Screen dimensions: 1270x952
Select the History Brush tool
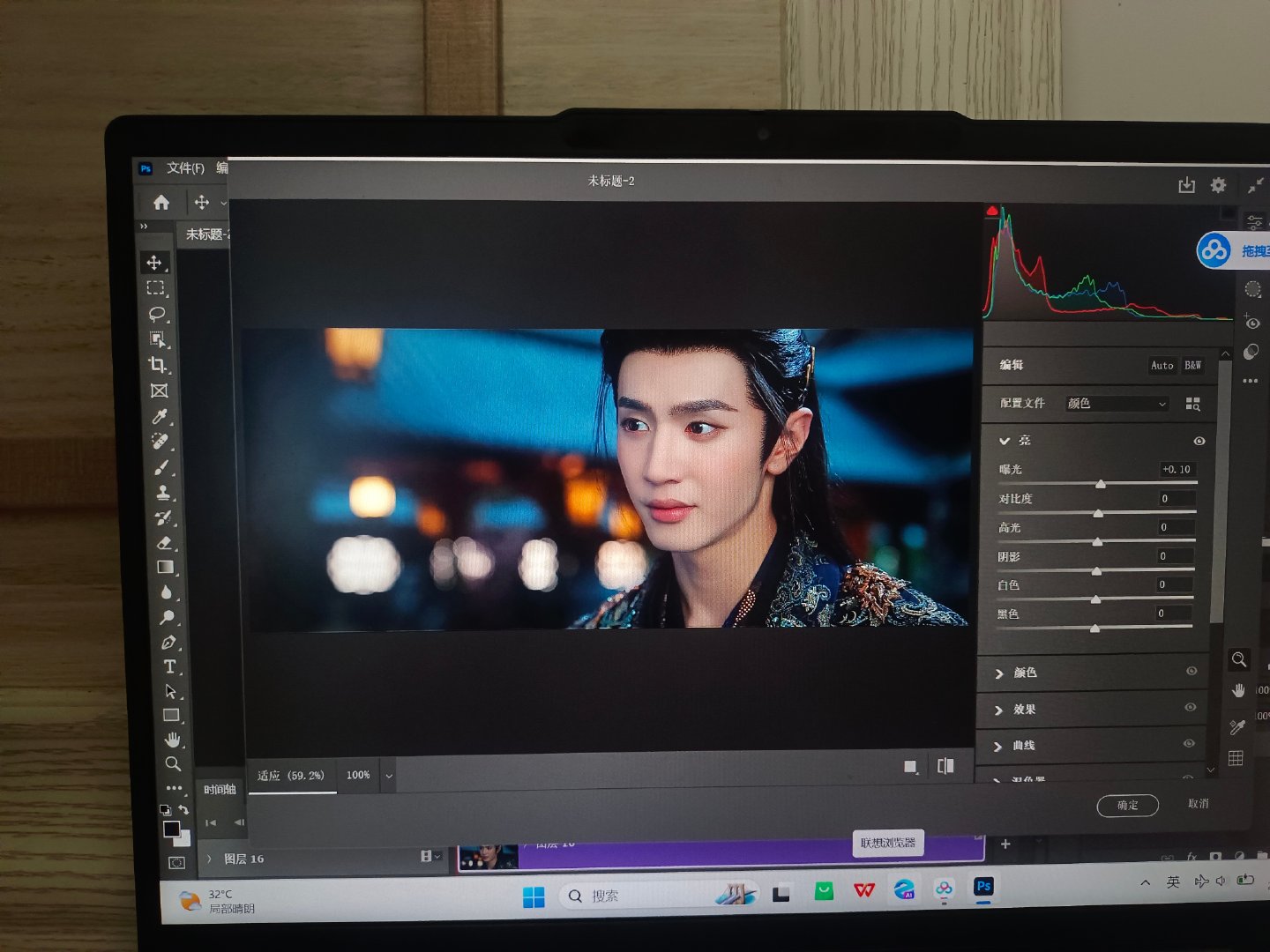click(x=164, y=517)
